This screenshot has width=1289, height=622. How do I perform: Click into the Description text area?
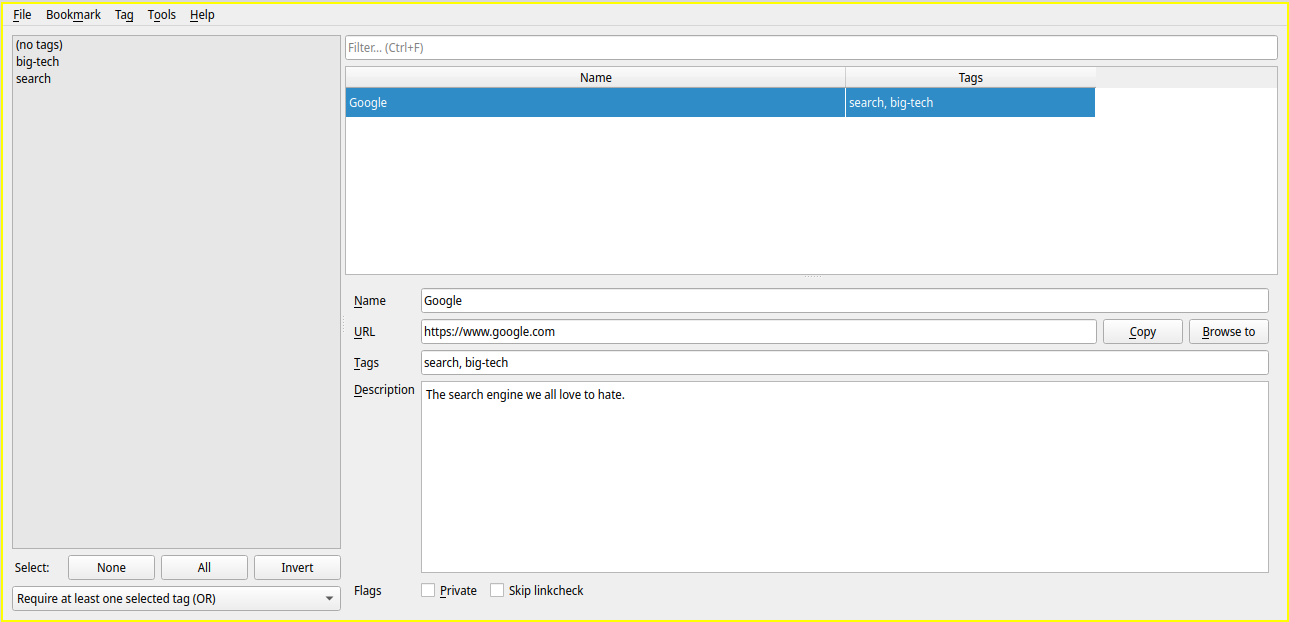point(844,477)
